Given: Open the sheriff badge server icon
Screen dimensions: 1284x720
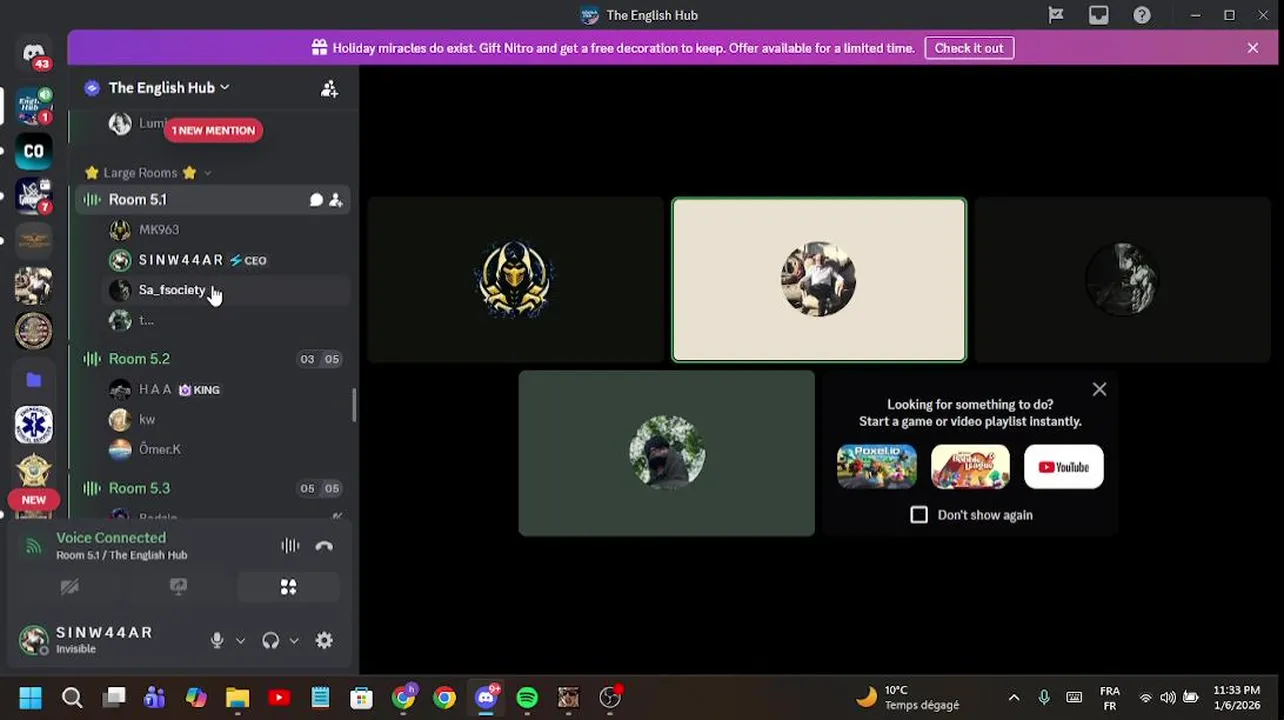Looking at the screenshot, I should pyautogui.click(x=34, y=470).
